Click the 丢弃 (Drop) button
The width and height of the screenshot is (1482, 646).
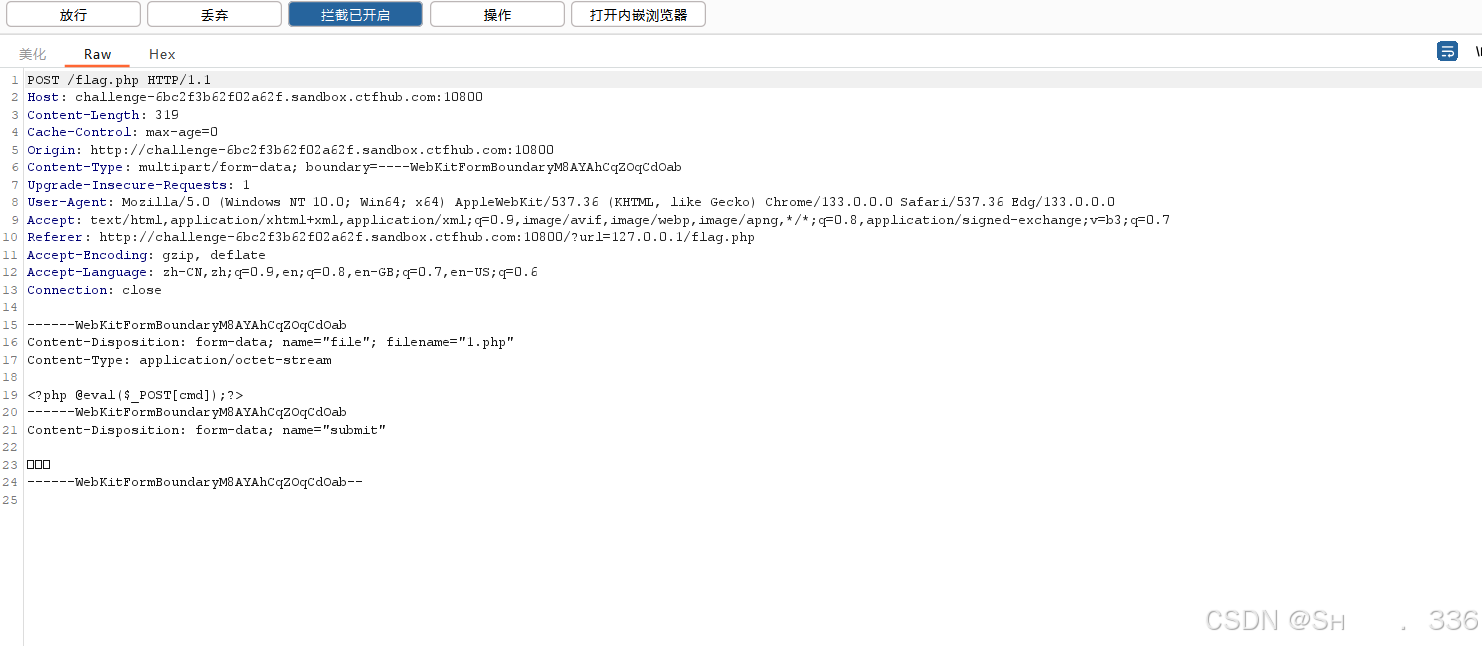(x=214, y=15)
